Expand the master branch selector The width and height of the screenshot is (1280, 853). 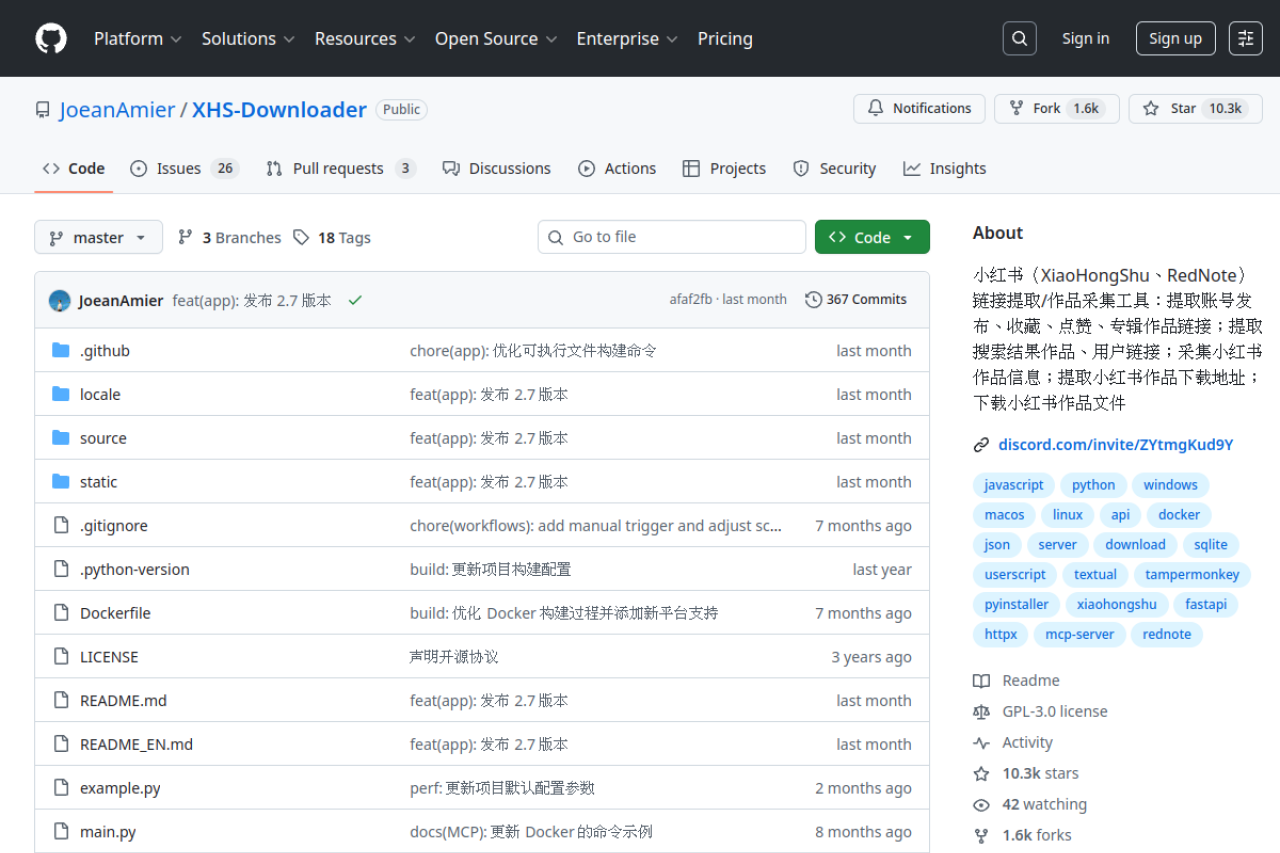pos(98,237)
